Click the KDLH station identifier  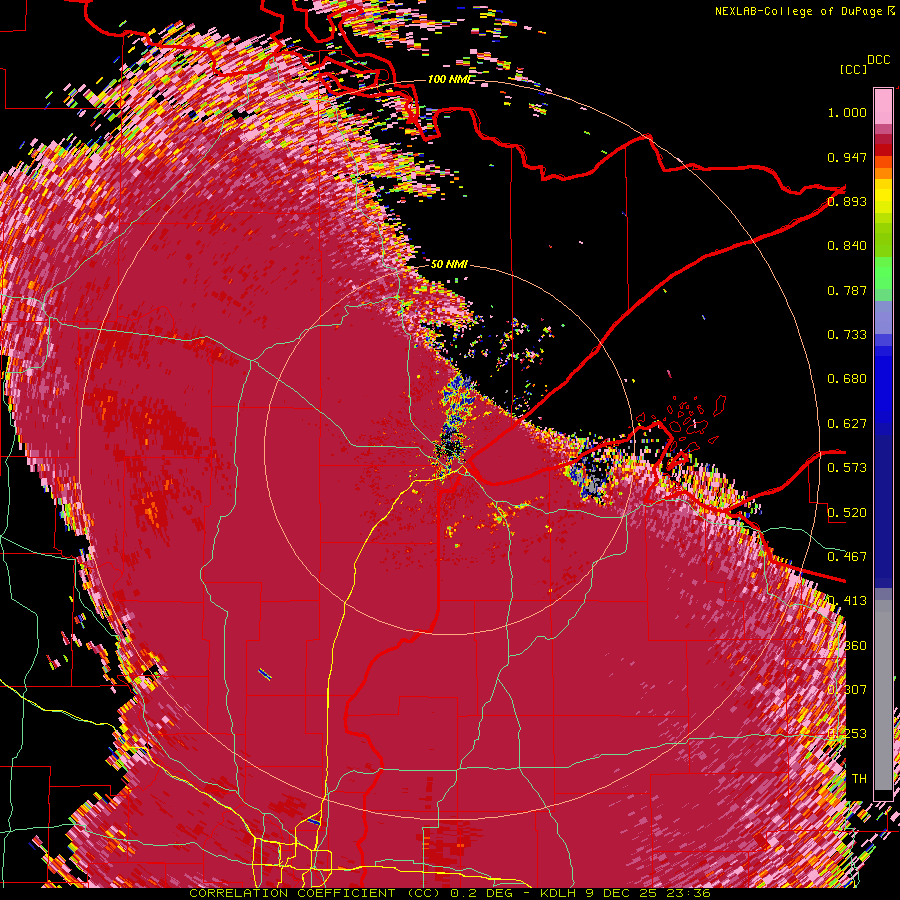[x=560, y=893]
